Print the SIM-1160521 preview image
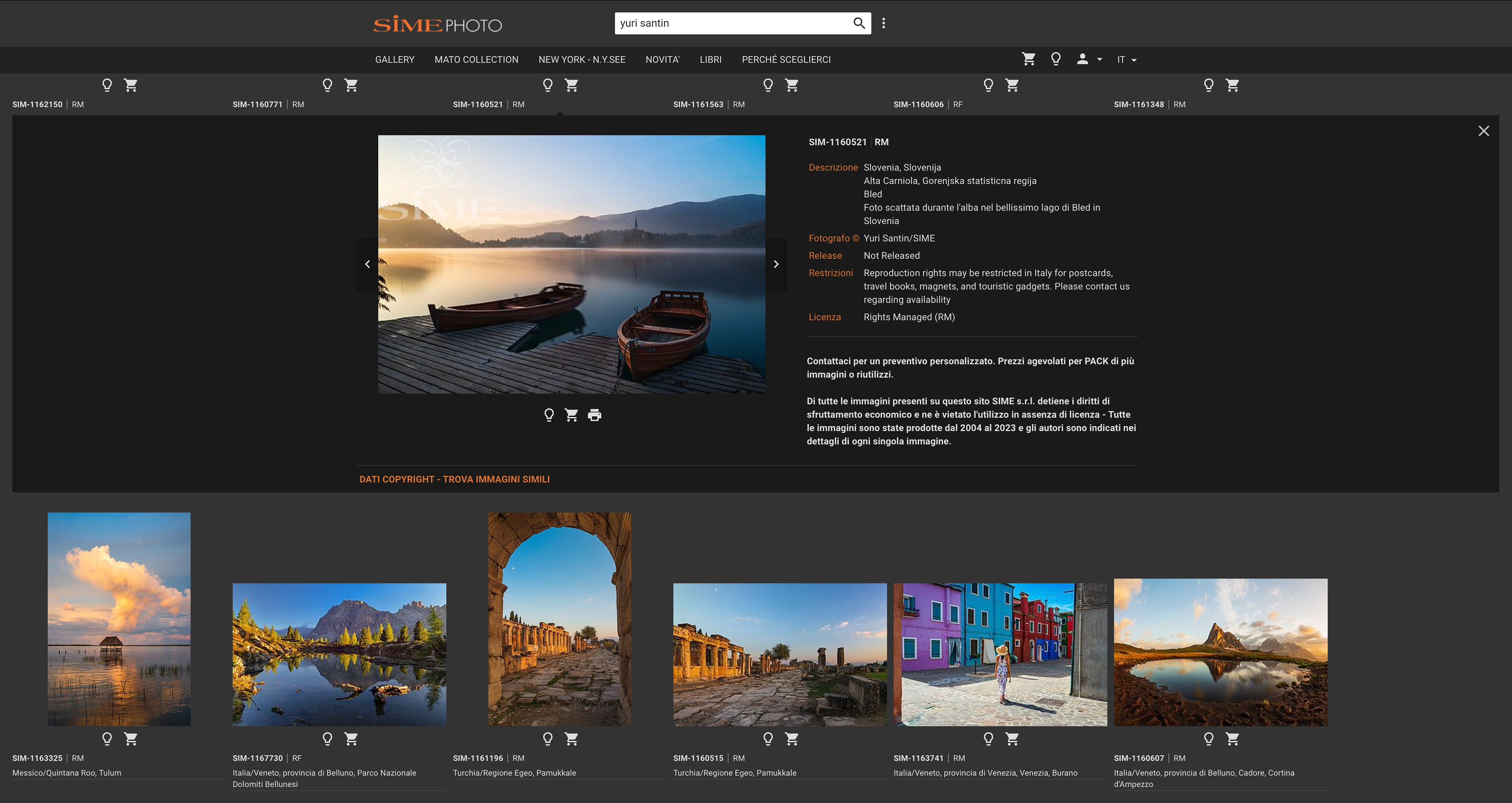 (595, 415)
